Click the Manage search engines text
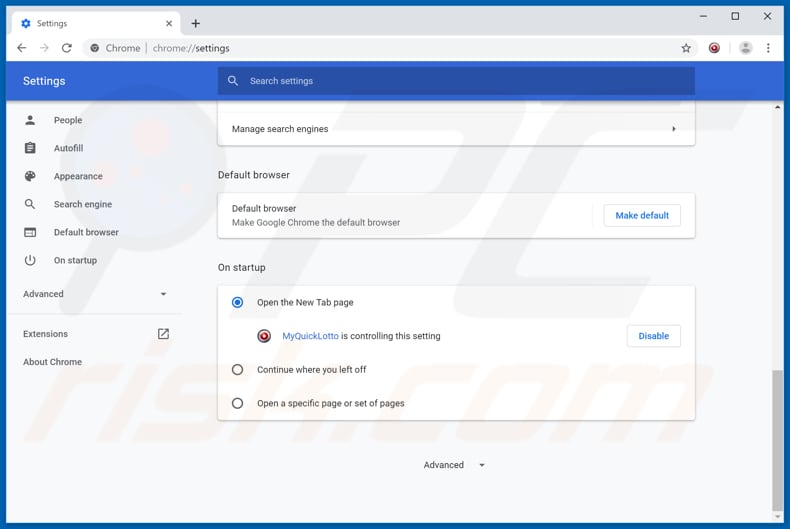Image resolution: width=790 pixels, height=529 pixels. click(x=280, y=129)
